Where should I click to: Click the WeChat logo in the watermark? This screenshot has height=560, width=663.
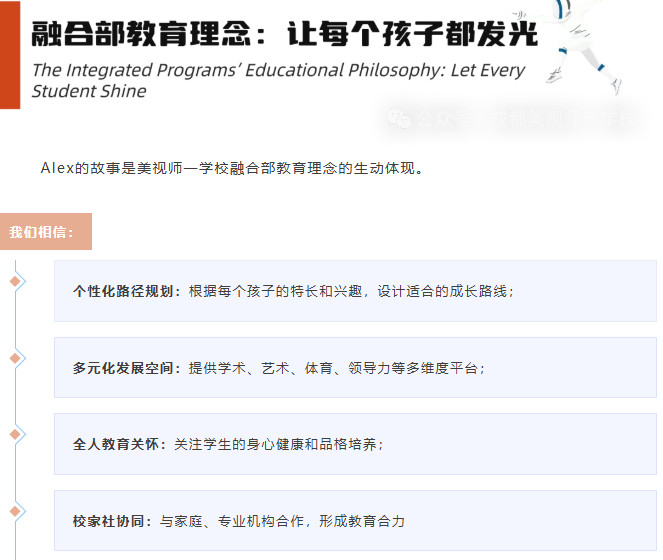[400, 119]
